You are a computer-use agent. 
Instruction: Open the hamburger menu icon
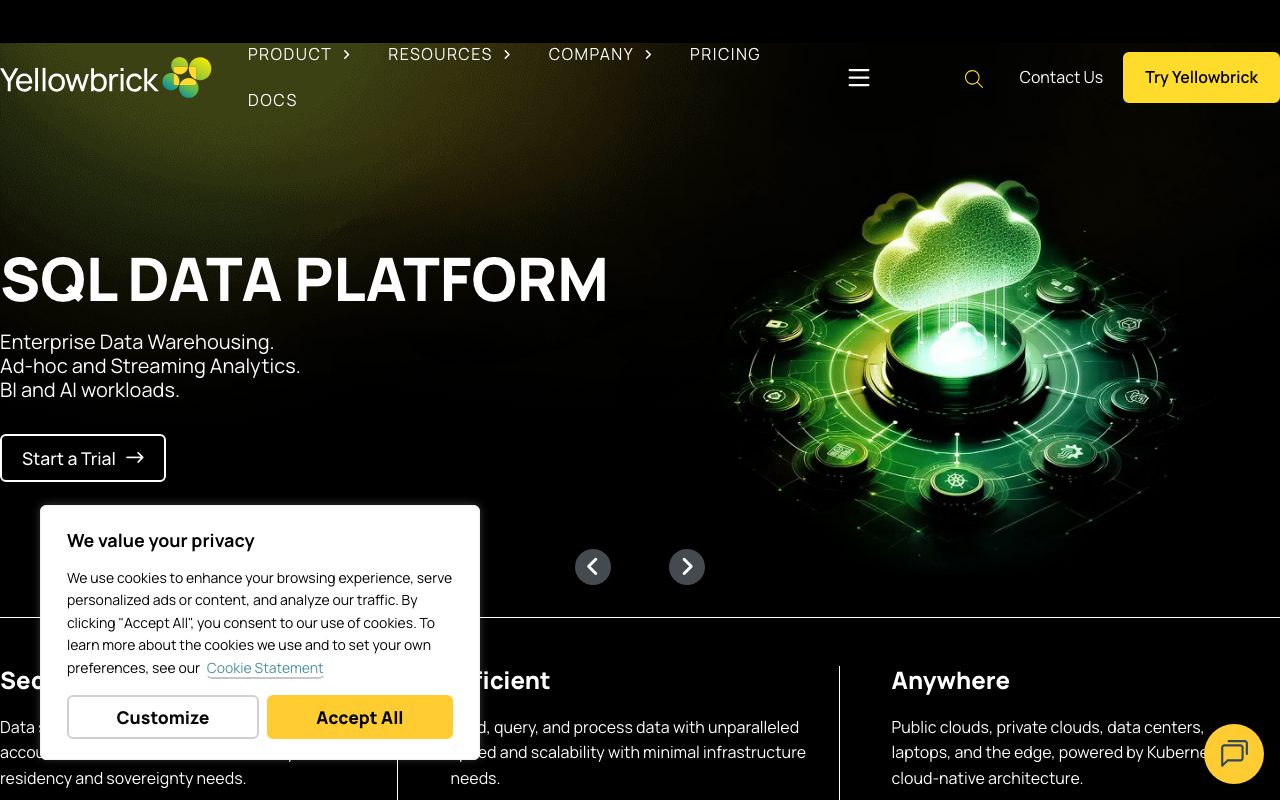pos(859,78)
